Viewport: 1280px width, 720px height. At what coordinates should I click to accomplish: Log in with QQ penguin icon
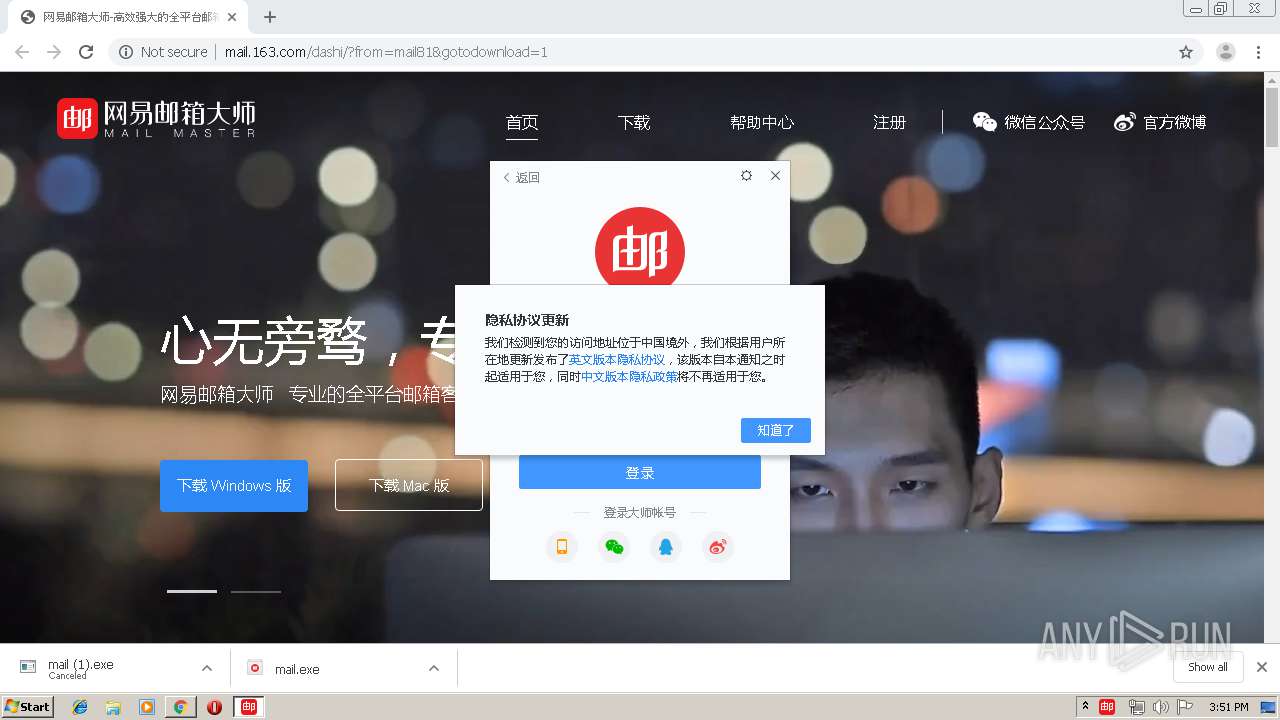(666, 546)
